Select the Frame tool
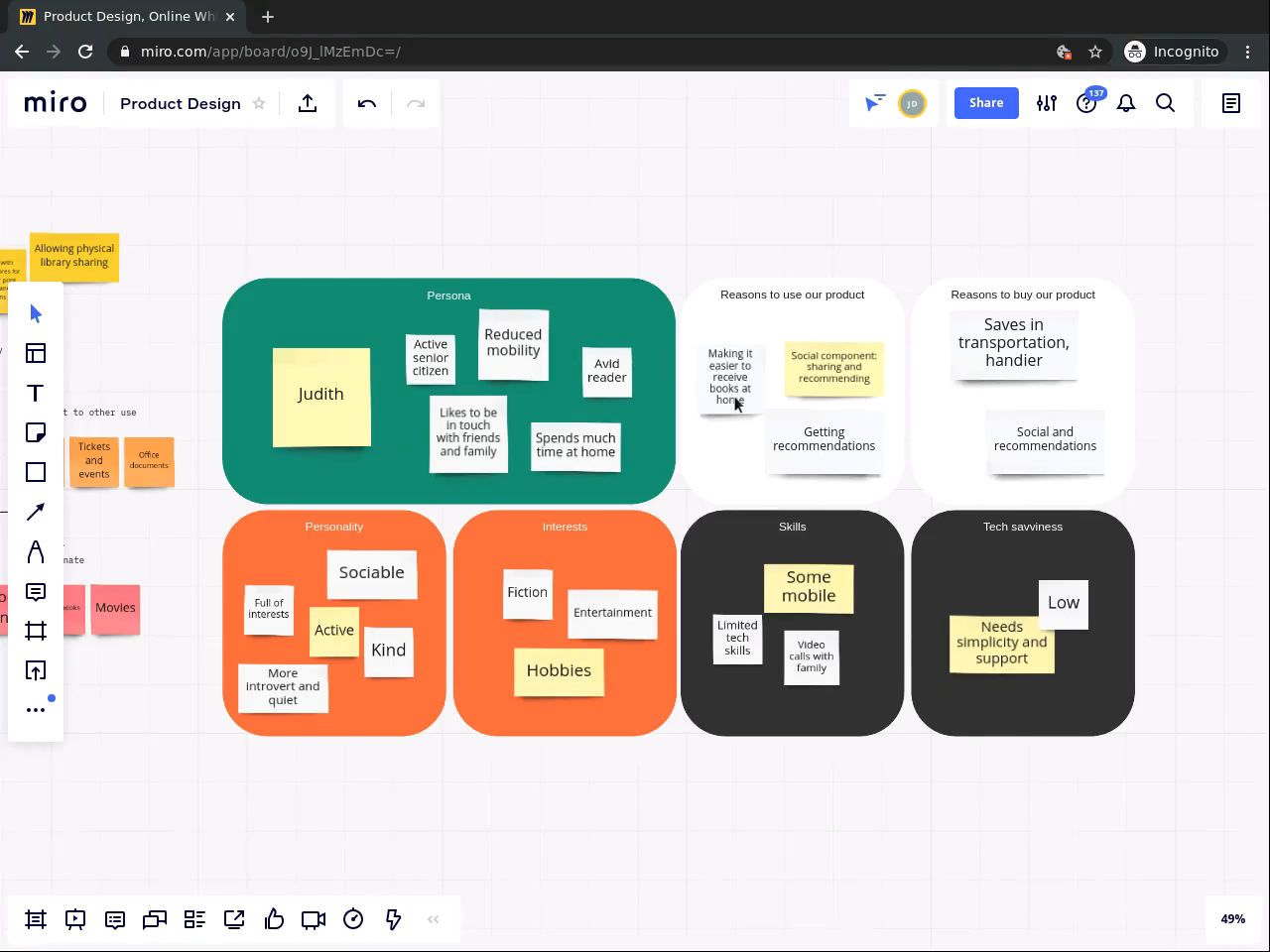The width and height of the screenshot is (1270, 952). pyautogui.click(x=36, y=631)
